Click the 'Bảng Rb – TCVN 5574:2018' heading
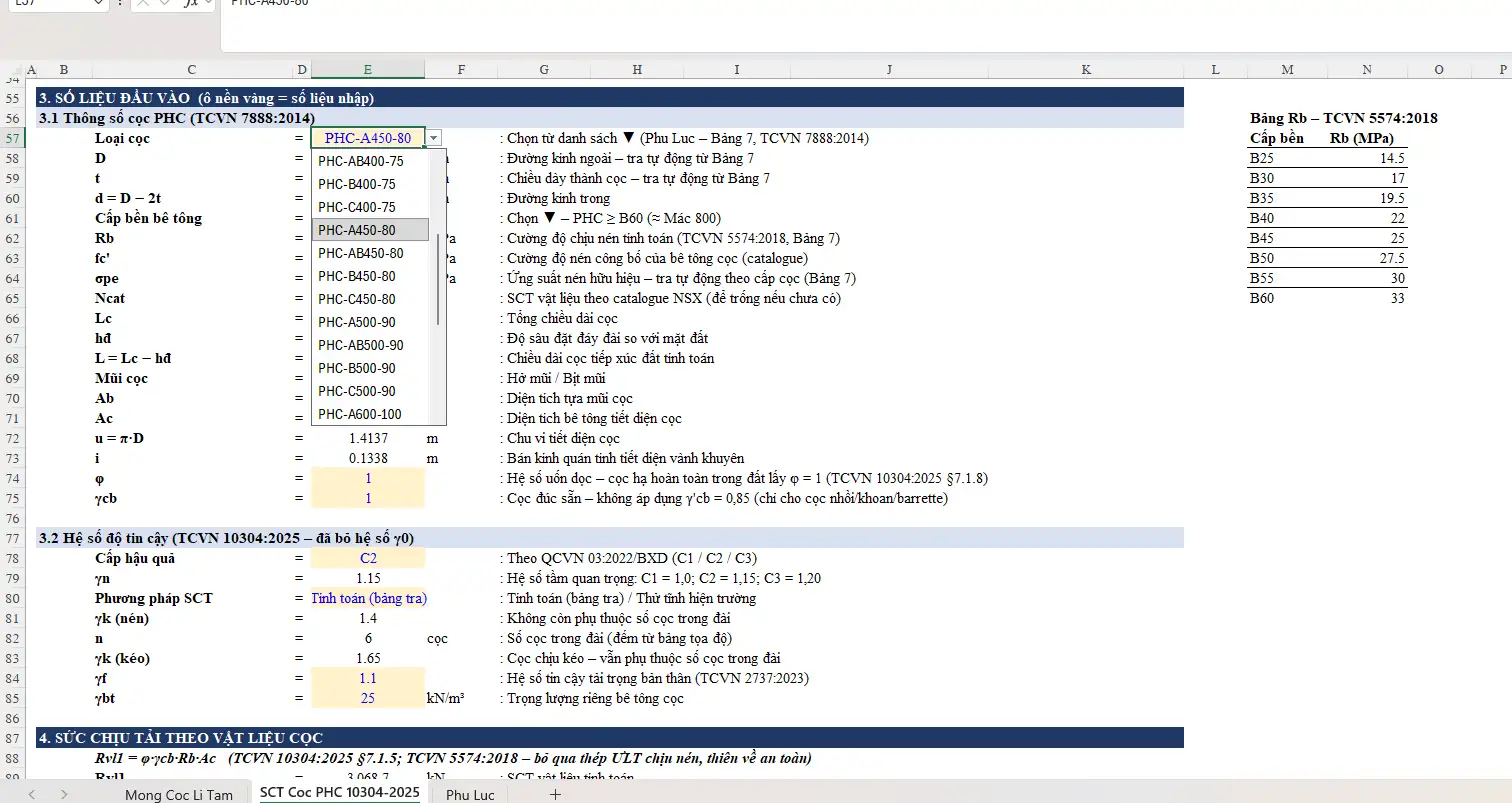This screenshot has height=803, width=1512. click(x=1343, y=118)
